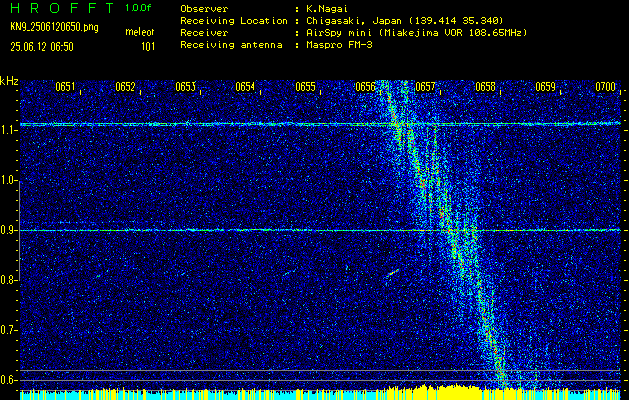The image size is (629, 400).
Task: Click the 0654 time marker
Action: point(245,87)
